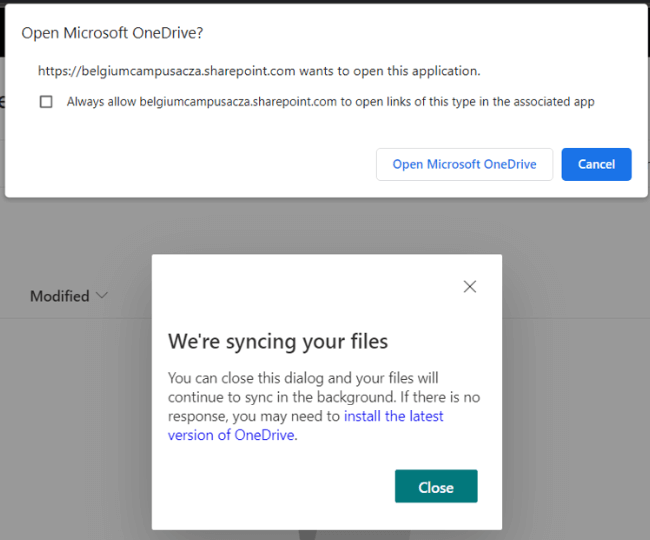
Task: Click the X icon on the syncing dialog
Action: tap(469, 286)
